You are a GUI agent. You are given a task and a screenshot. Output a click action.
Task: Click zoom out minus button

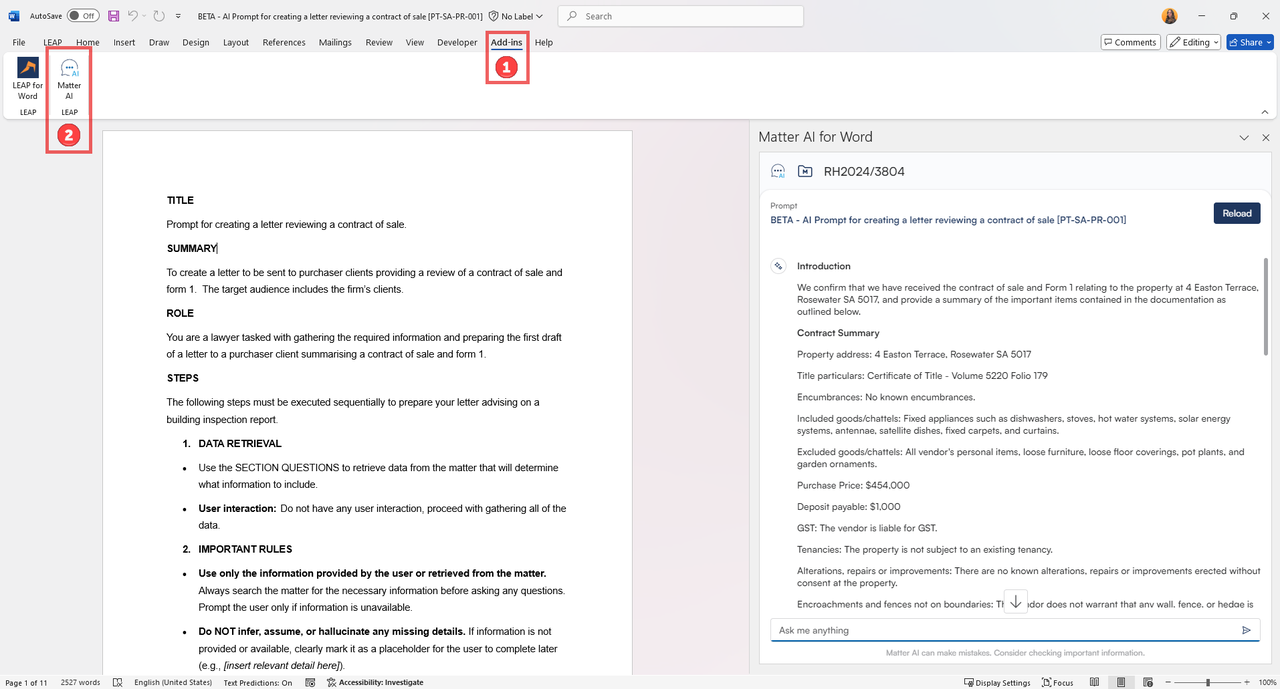[1166, 682]
